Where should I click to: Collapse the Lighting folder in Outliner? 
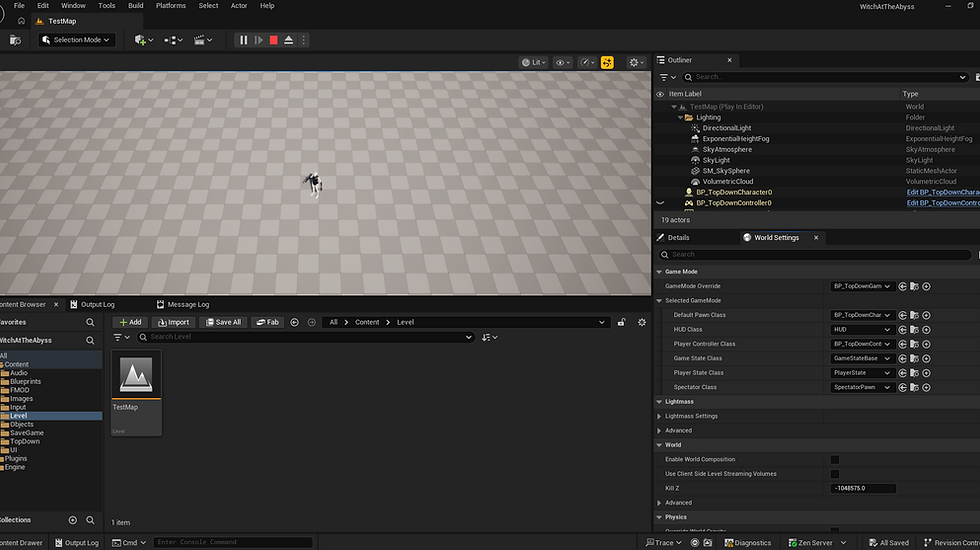click(681, 118)
